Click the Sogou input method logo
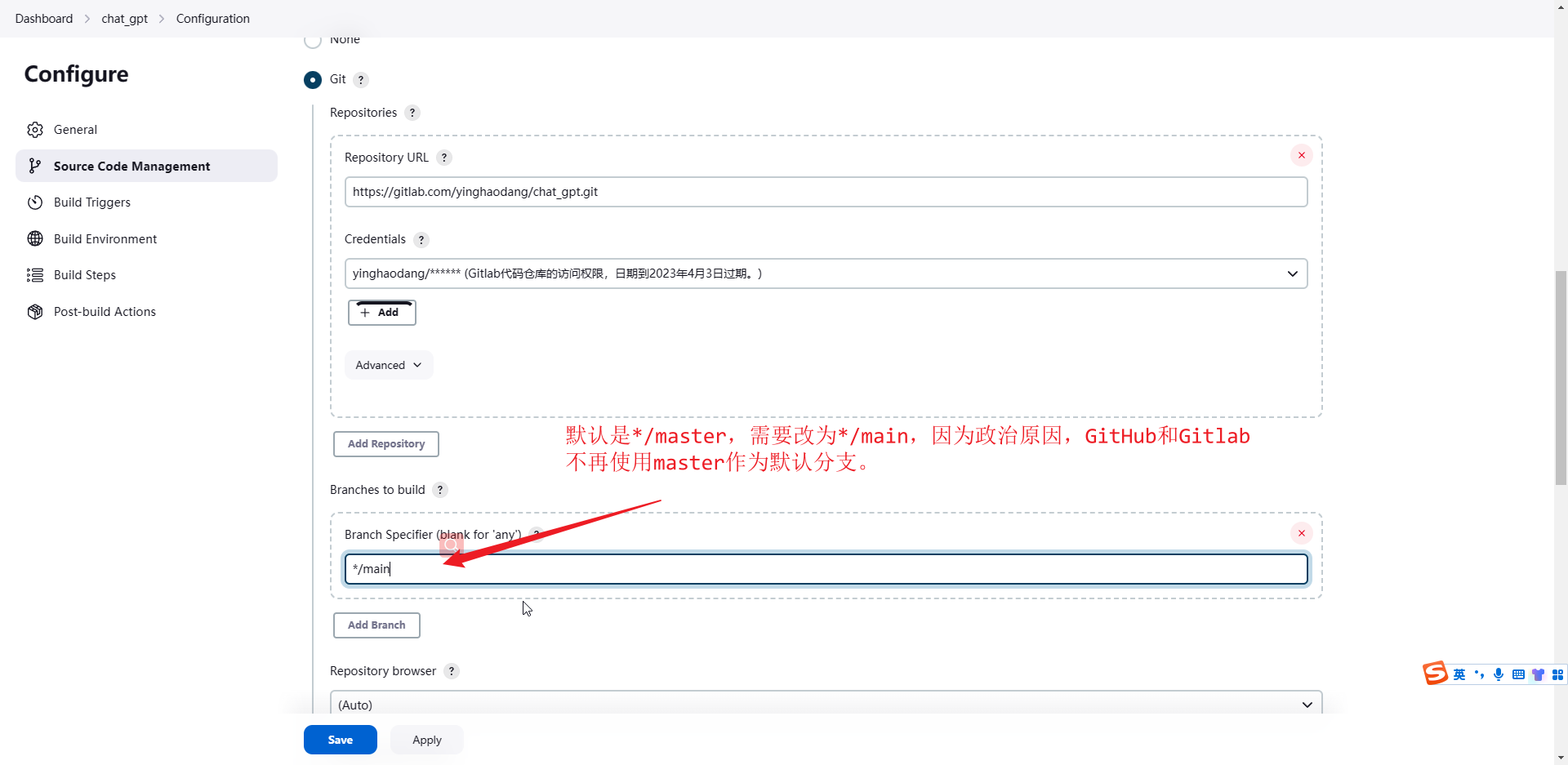This screenshot has width=1568, height=765. coord(1435,674)
